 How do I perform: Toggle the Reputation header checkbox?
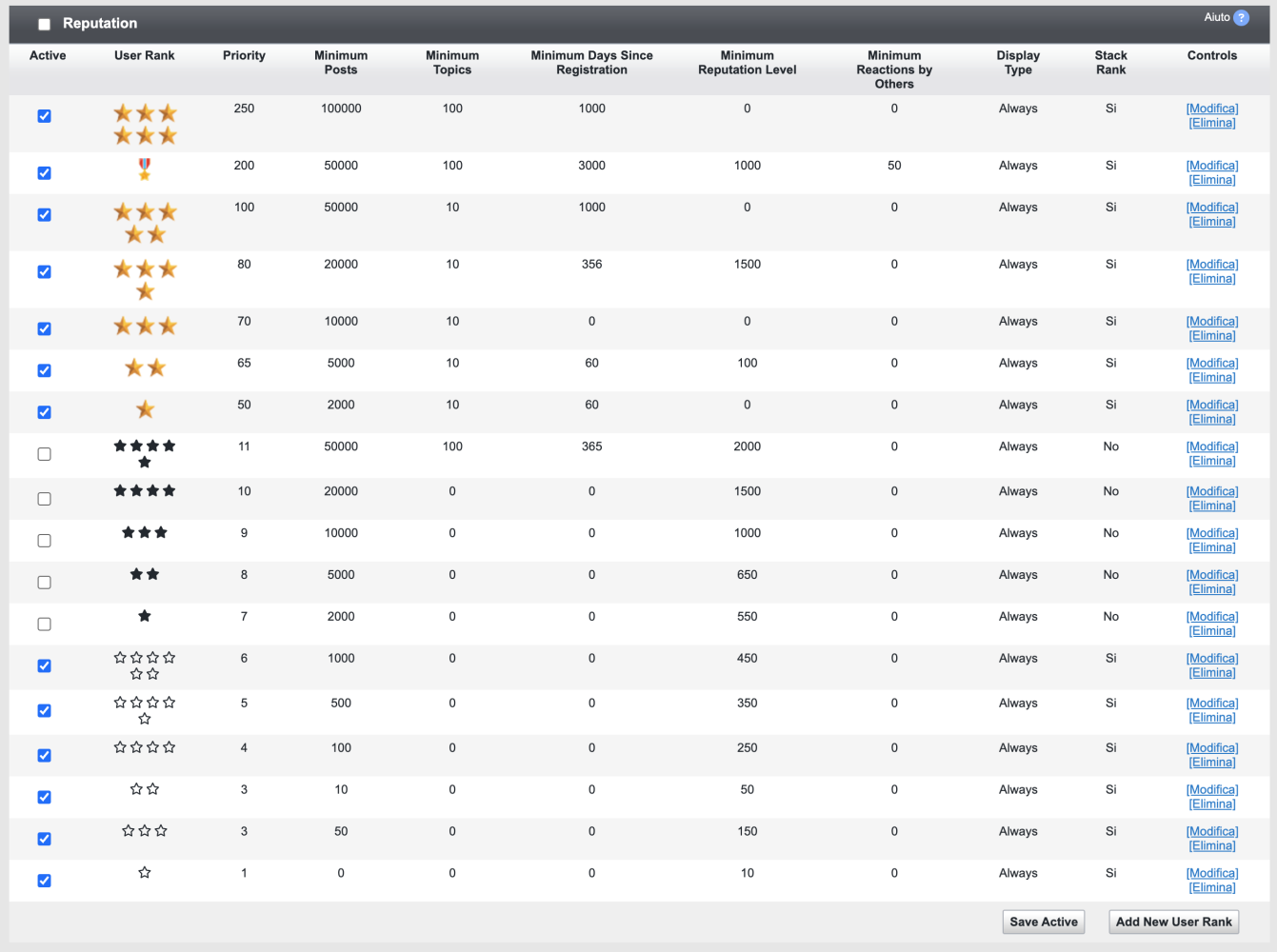click(x=44, y=24)
